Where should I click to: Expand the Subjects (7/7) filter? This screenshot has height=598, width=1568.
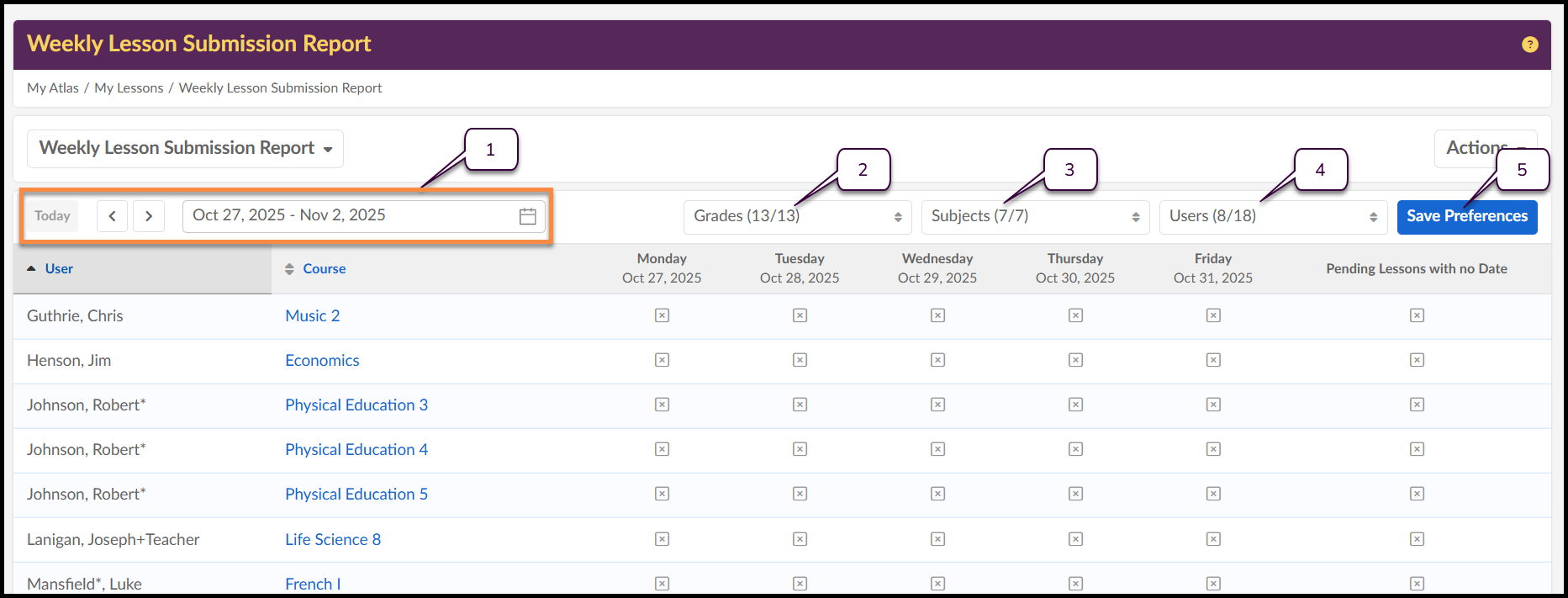(1034, 216)
